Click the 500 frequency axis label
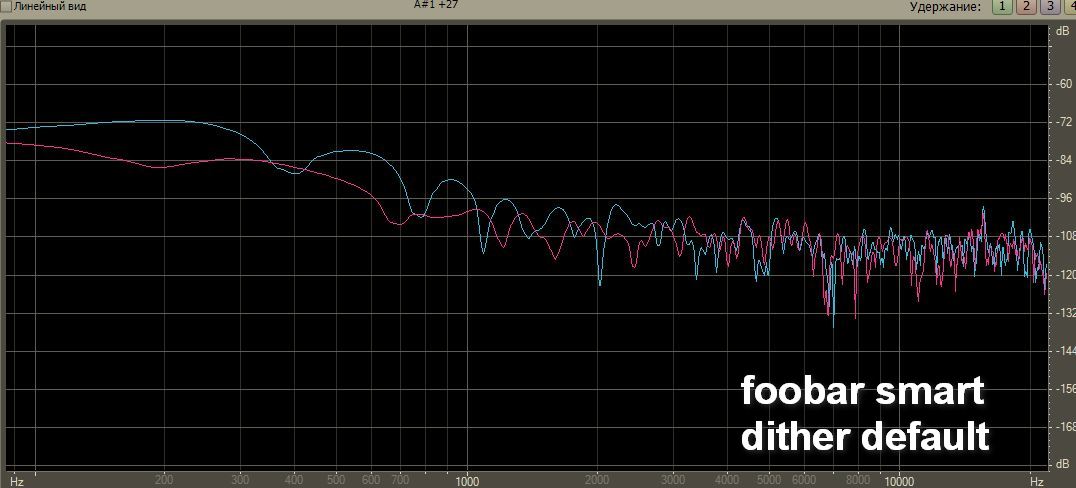The width and height of the screenshot is (1076, 488). click(x=336, y=481)
